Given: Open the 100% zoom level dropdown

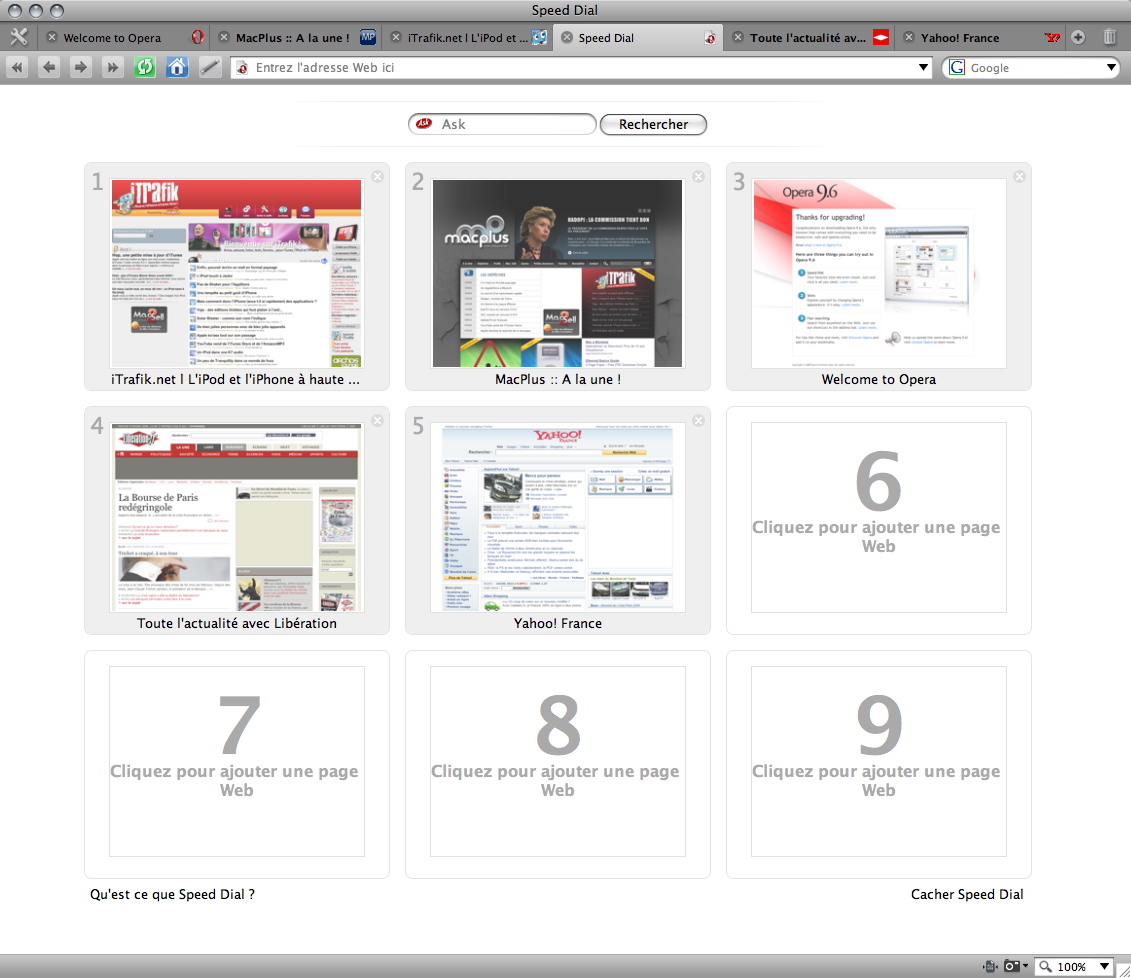Looking at the screenshot, I should 1104,966.
